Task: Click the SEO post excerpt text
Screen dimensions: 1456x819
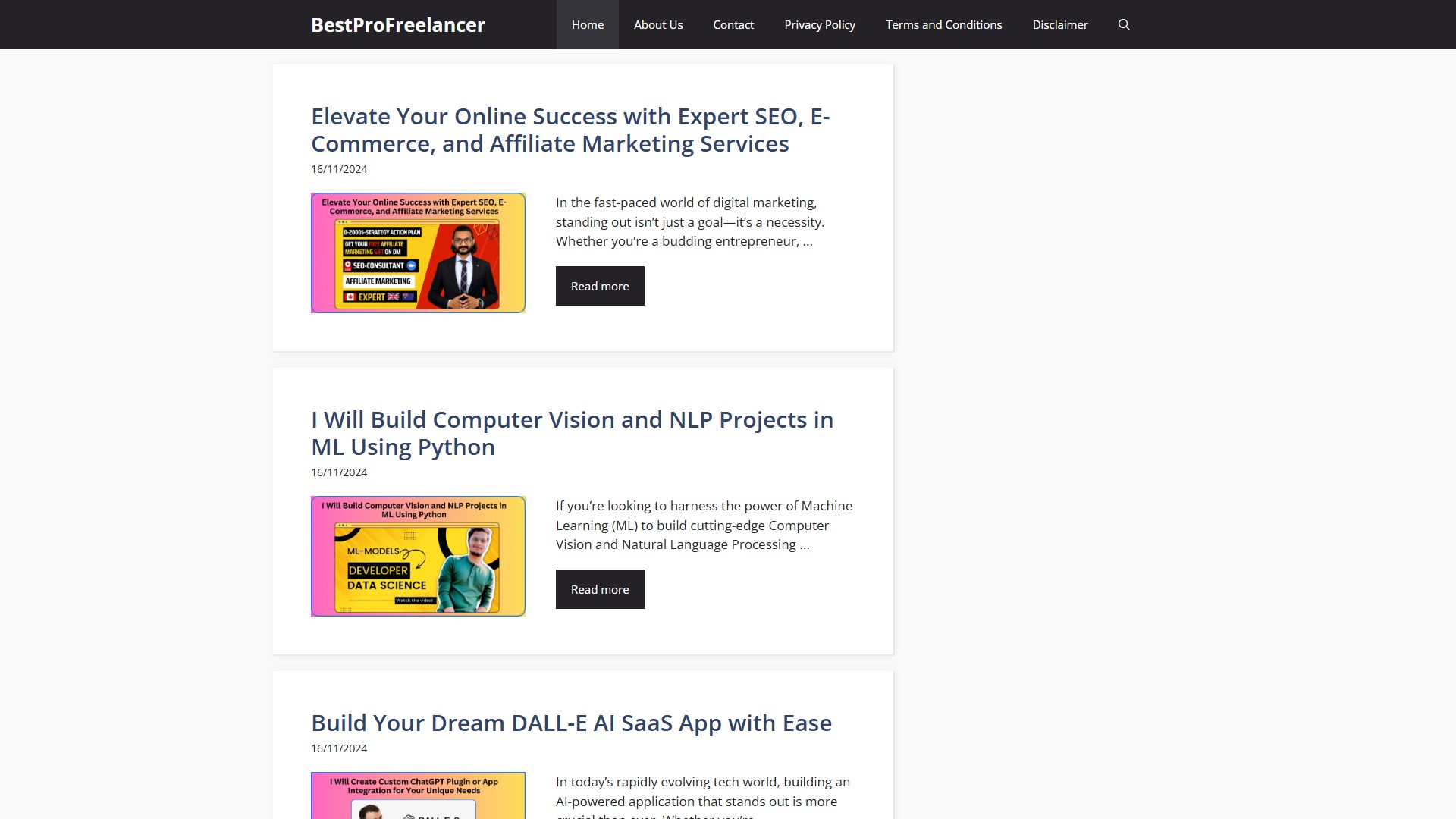Action: pos(689,222)
